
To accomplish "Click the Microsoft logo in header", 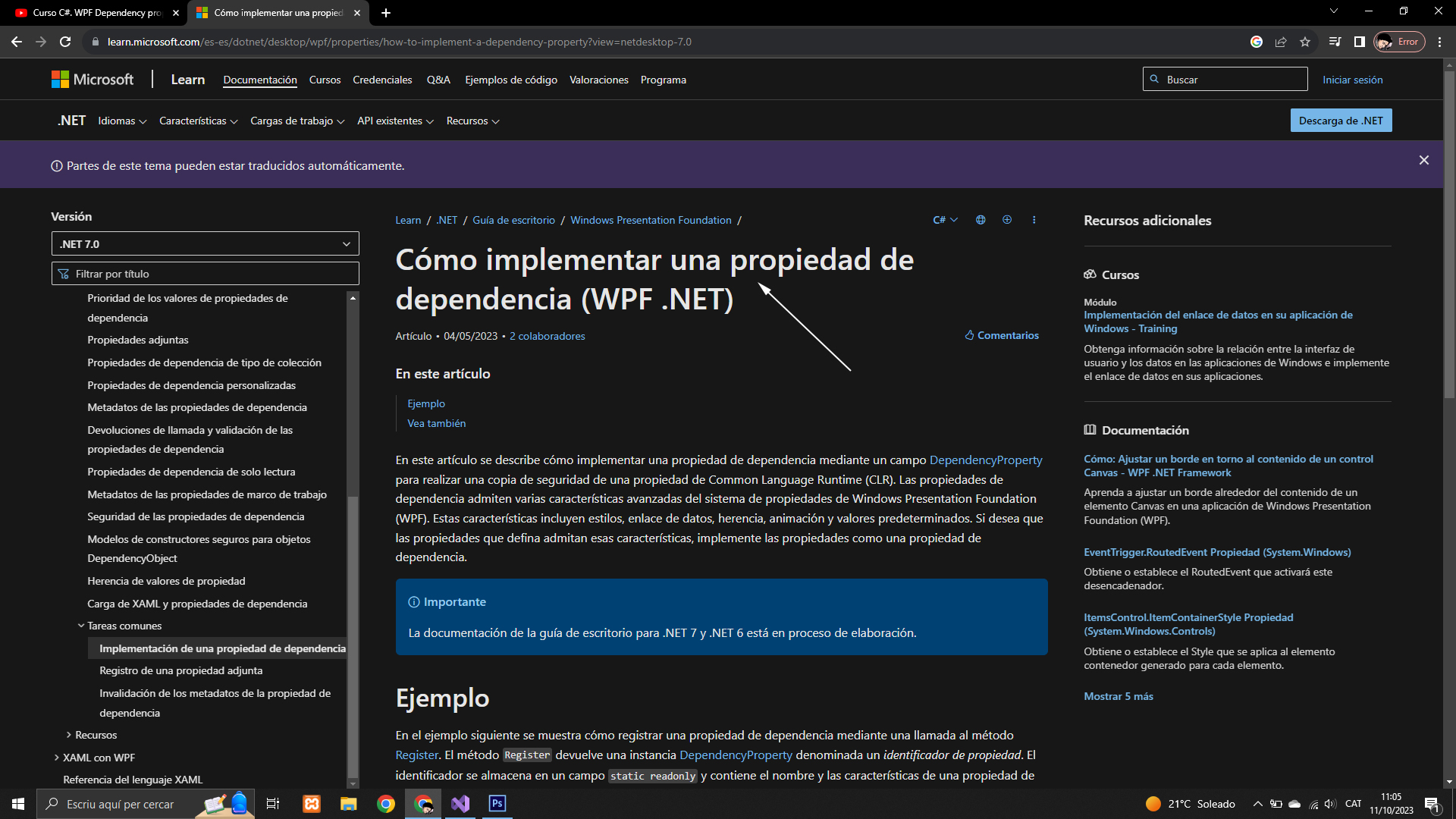I will [x=92, y=80].
